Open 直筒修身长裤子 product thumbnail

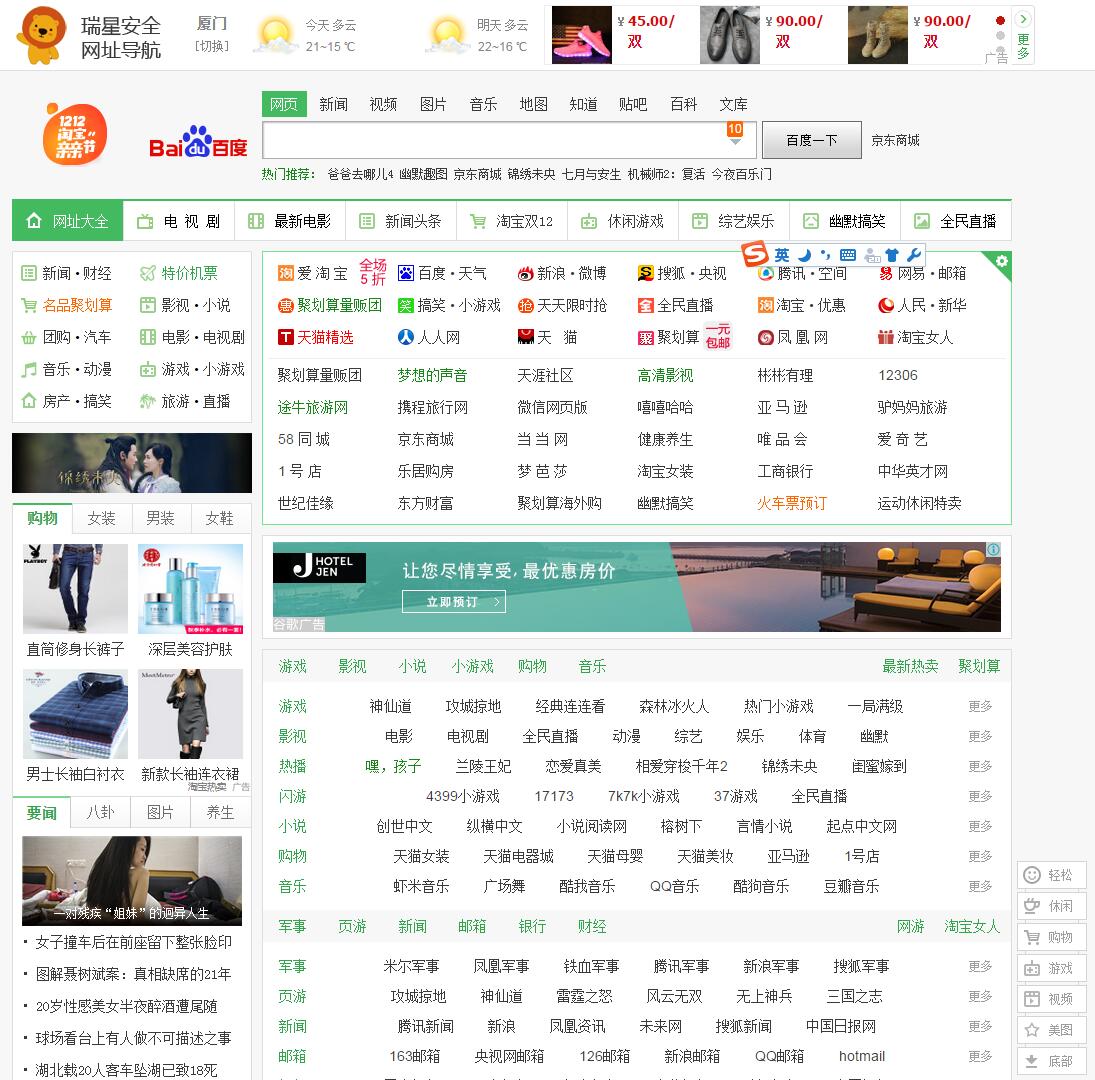pyautogui.click(x=75, y=589)
